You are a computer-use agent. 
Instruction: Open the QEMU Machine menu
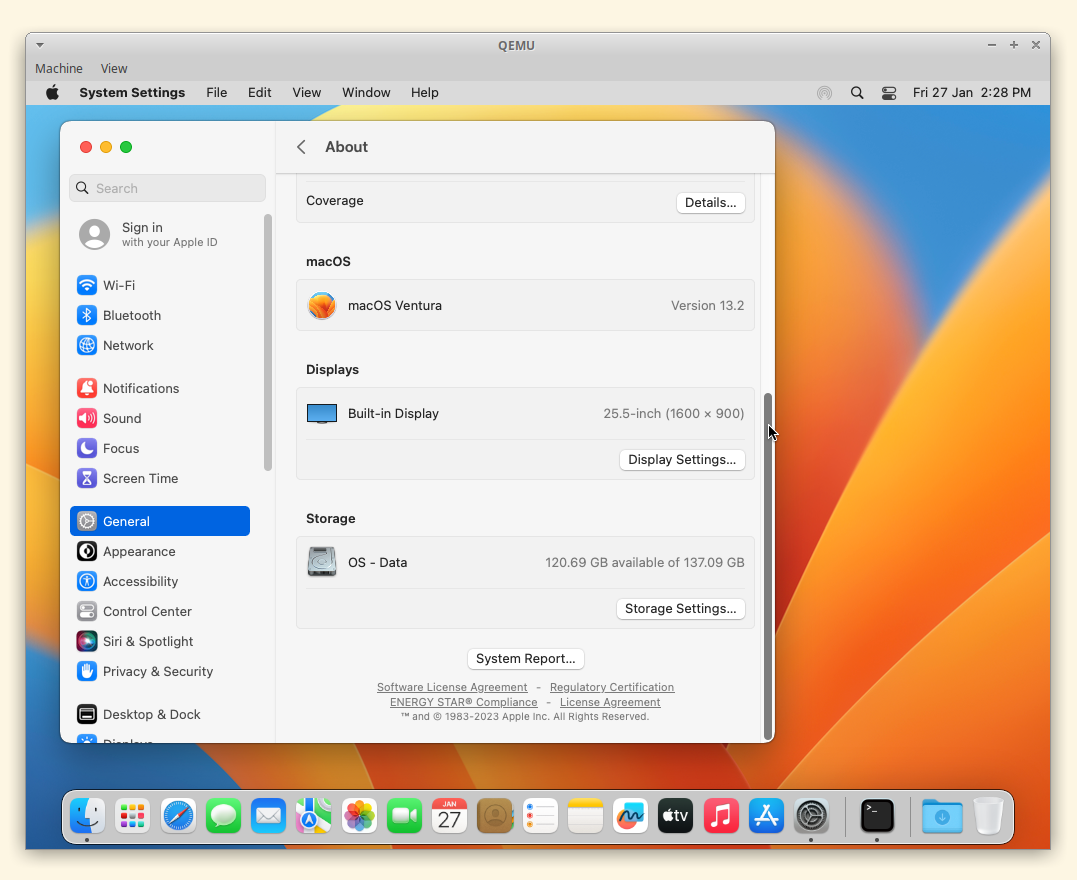(x=59, y=69)
